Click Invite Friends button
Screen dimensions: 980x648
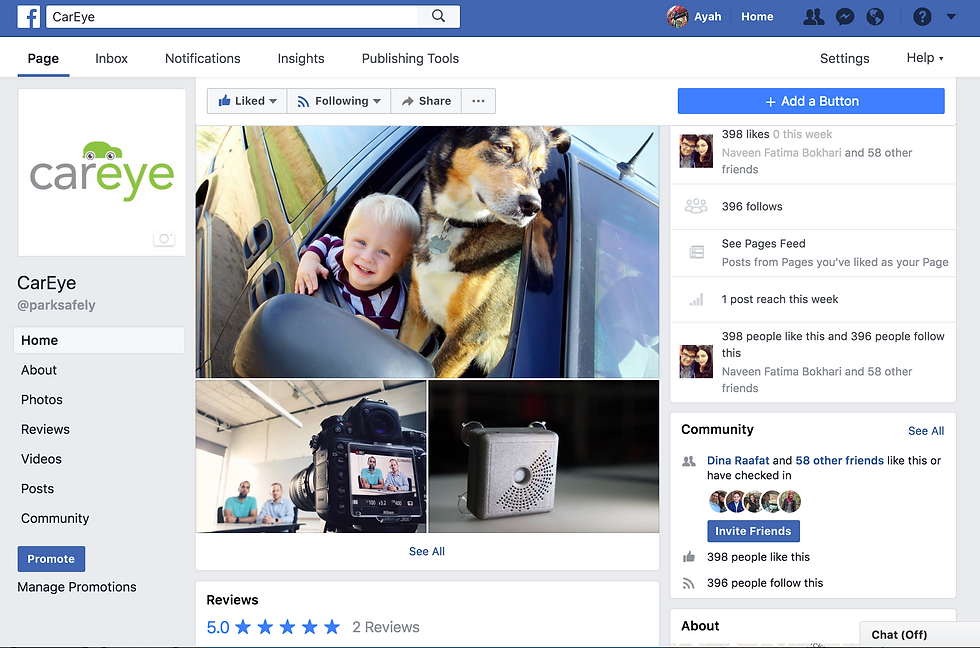(x=753, y=531)
